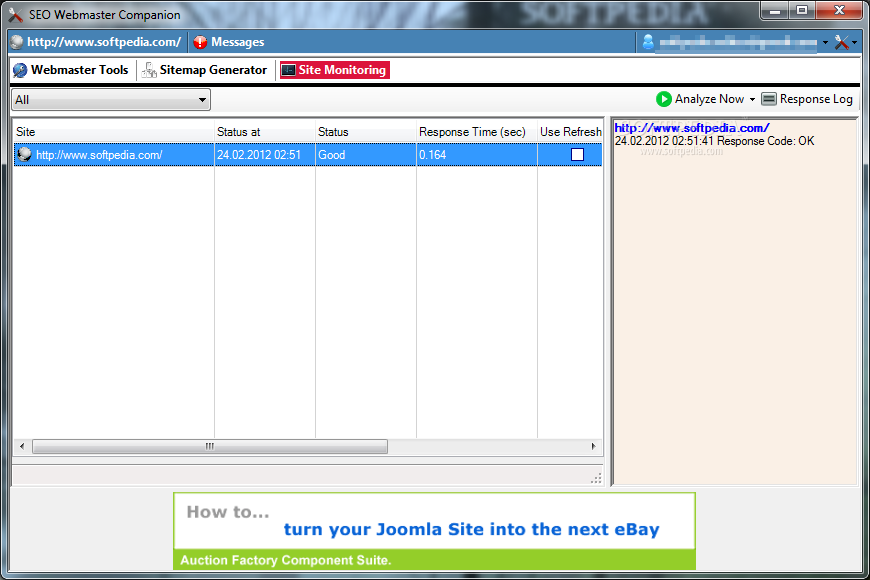Click the Site Monitoring monitor icon
This screenshot has width=870, height=580.
pyautogui.click(x=289, y=70)
